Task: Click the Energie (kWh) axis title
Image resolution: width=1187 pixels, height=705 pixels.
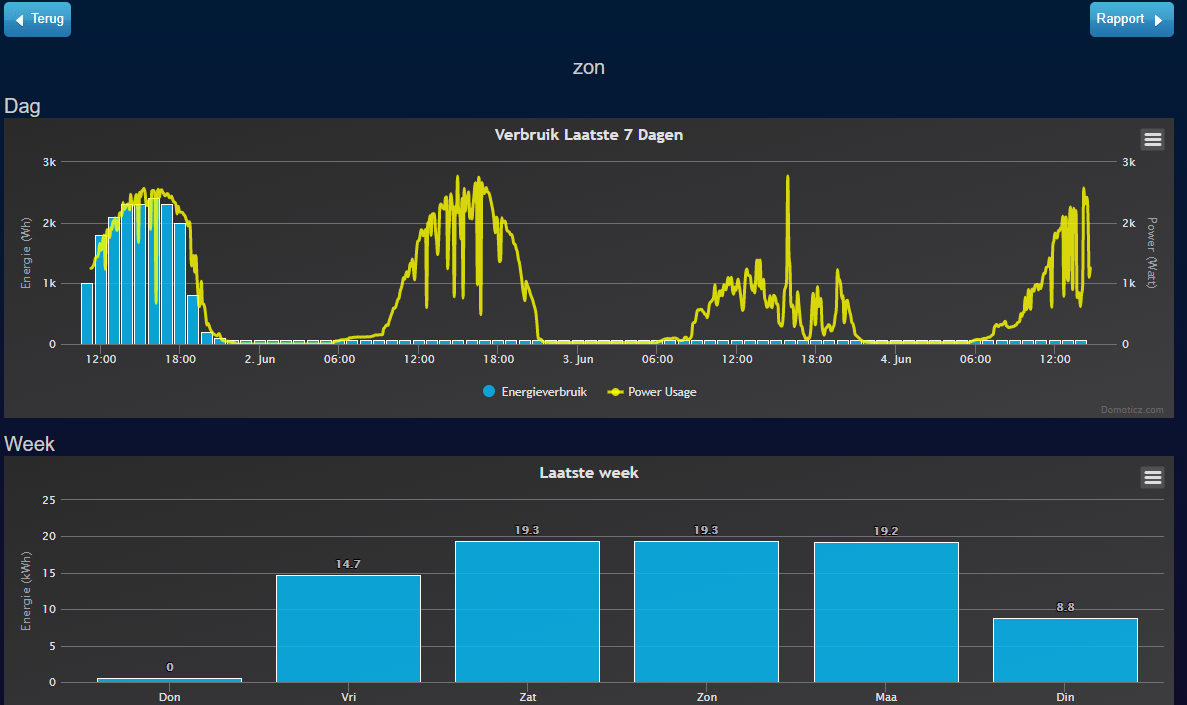Action: click(26, 591)
